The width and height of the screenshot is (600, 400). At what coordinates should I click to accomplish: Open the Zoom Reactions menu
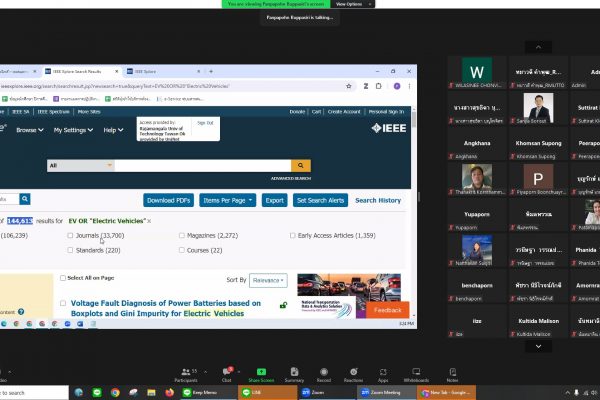pyautogui.click(x=354, y=375)
